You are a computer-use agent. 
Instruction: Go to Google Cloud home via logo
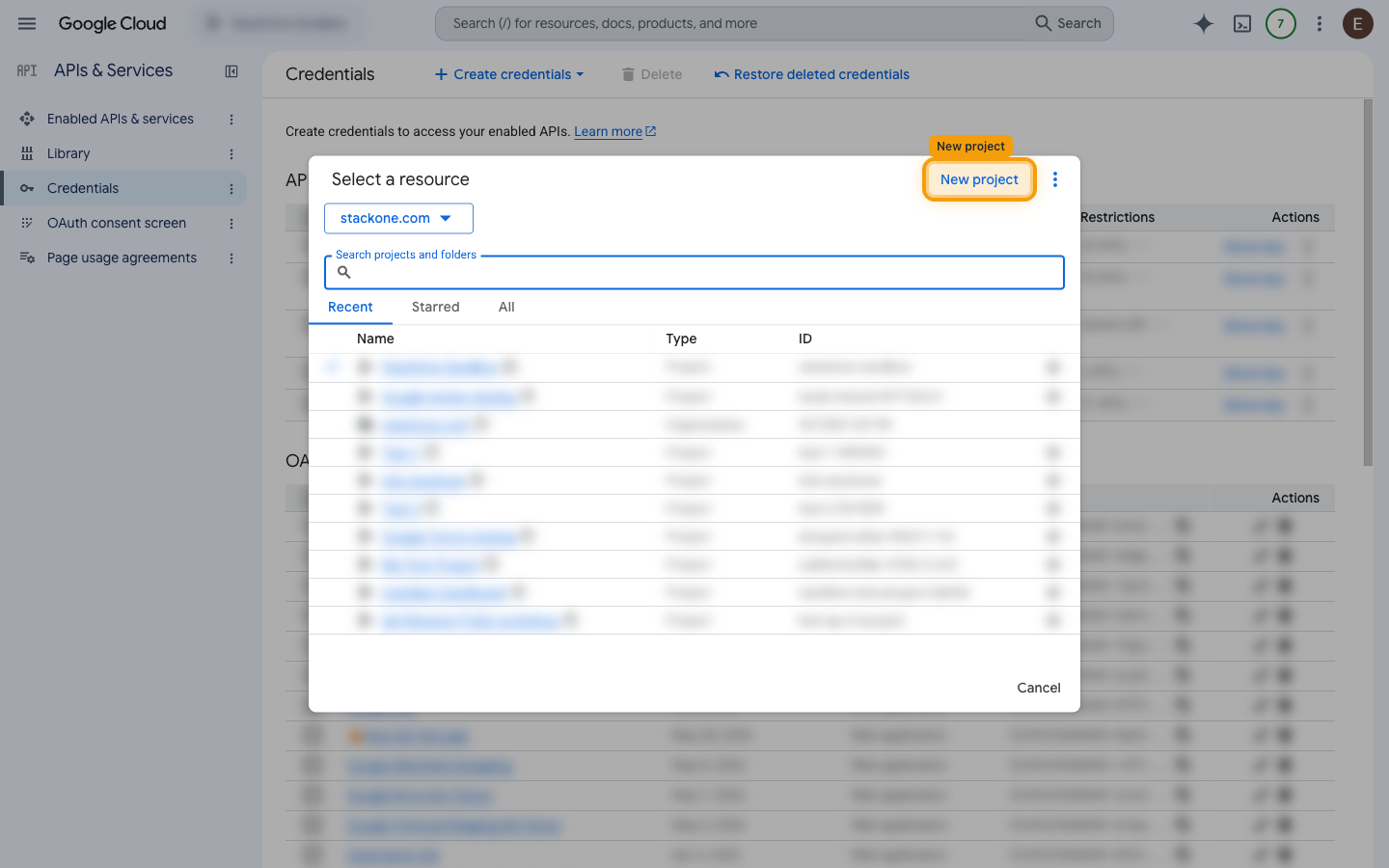[x=112, y=23]
